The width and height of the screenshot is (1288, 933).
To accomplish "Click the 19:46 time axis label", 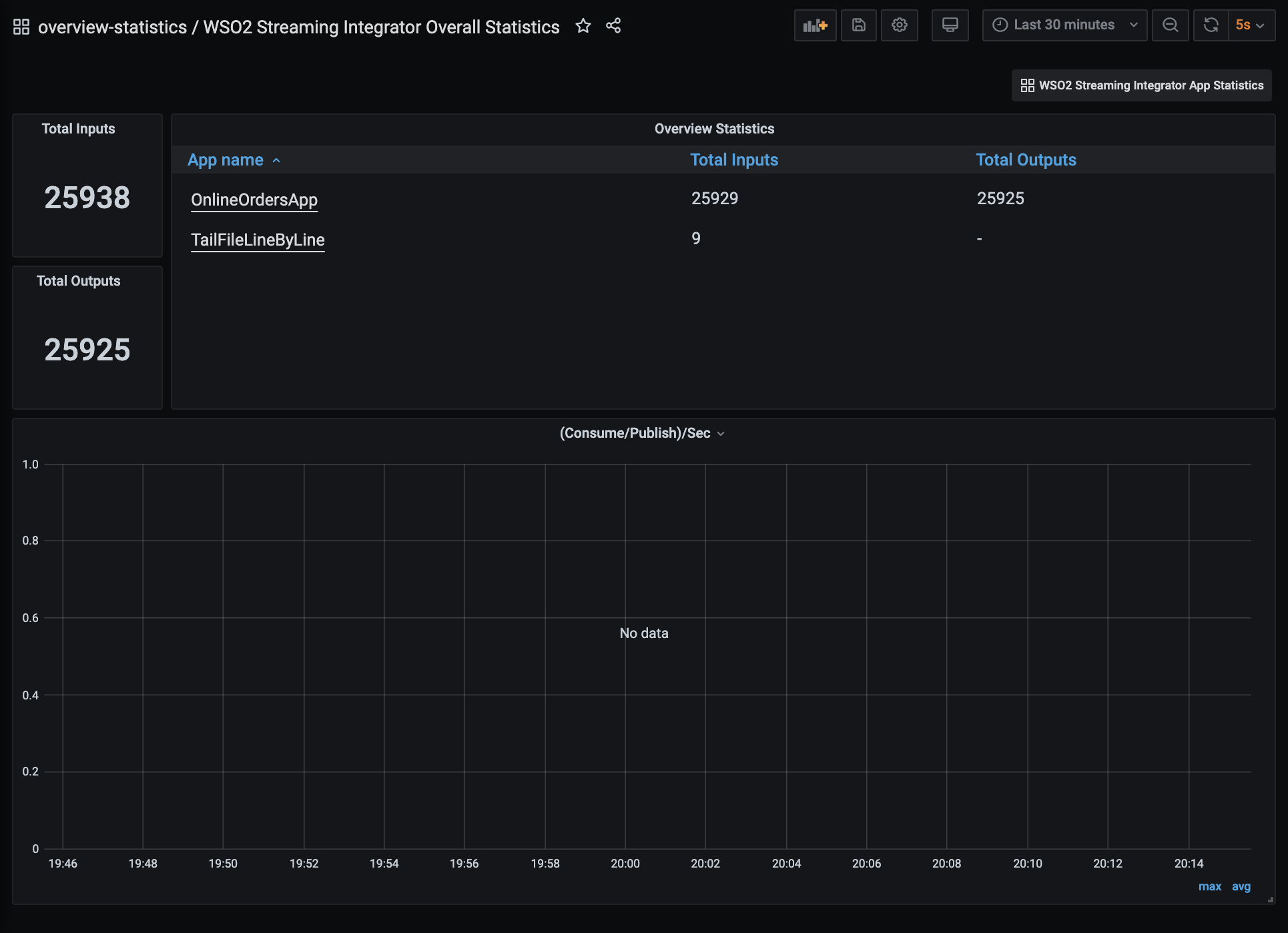I will click(63, 864).
